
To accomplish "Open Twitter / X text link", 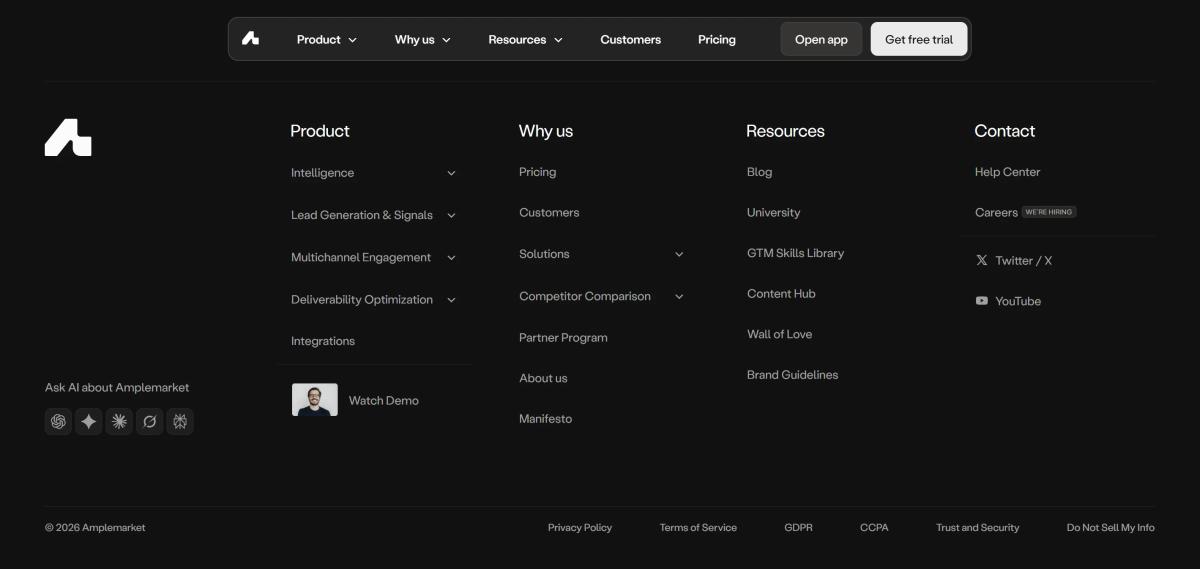I will pos(1023,260).
